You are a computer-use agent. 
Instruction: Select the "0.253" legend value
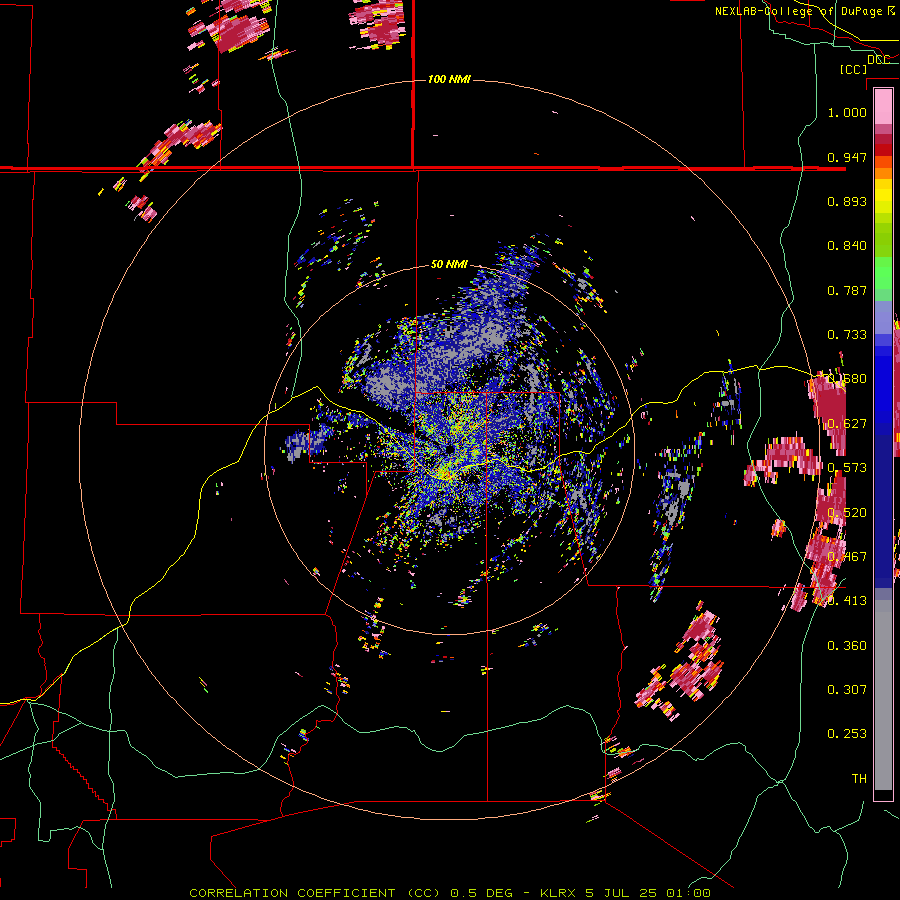(847, 734)
